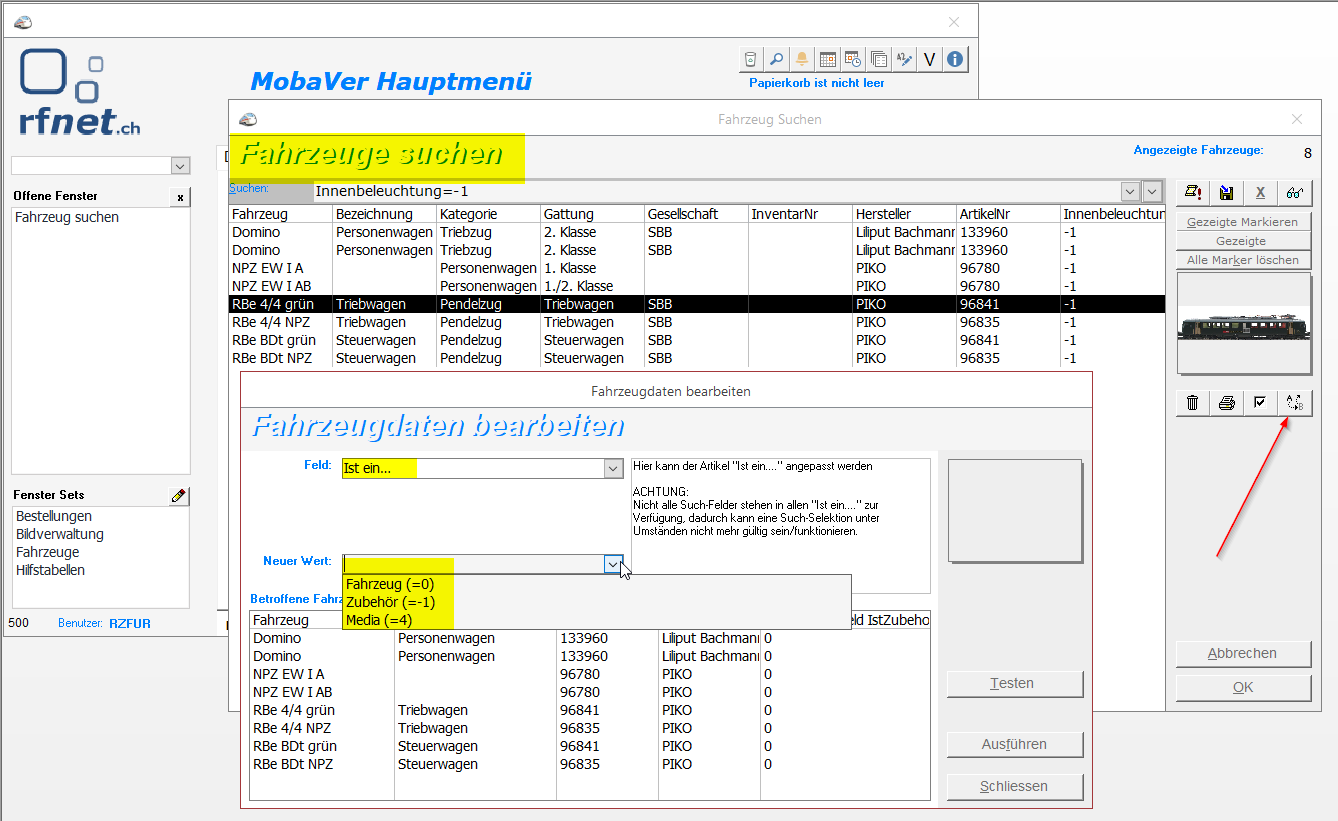
Task: Click the A to B bulk edit icon
Action: [1294, 403]
